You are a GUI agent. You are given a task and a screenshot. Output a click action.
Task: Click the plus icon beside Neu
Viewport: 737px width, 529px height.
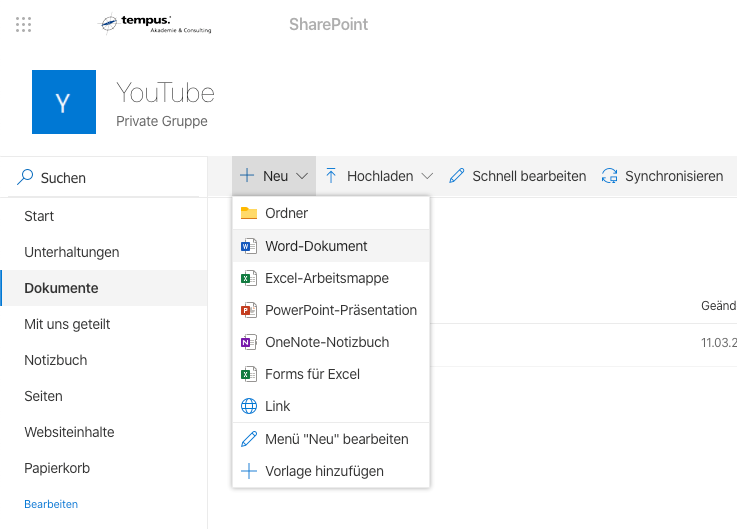click(x=247, y=176)
